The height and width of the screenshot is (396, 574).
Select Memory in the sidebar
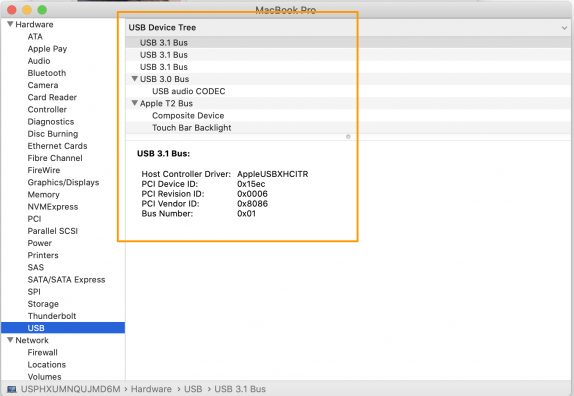coord(44,194)
